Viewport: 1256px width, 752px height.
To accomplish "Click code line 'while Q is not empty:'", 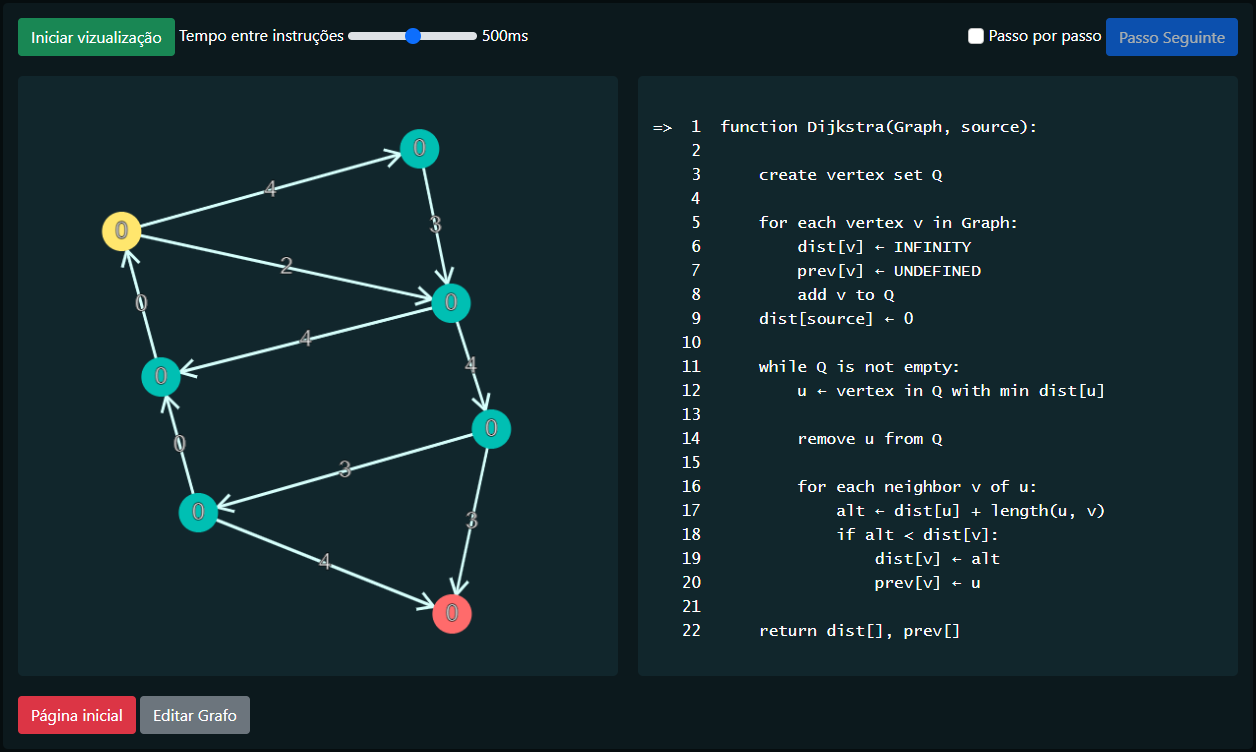I will click(x=859, y=367).
